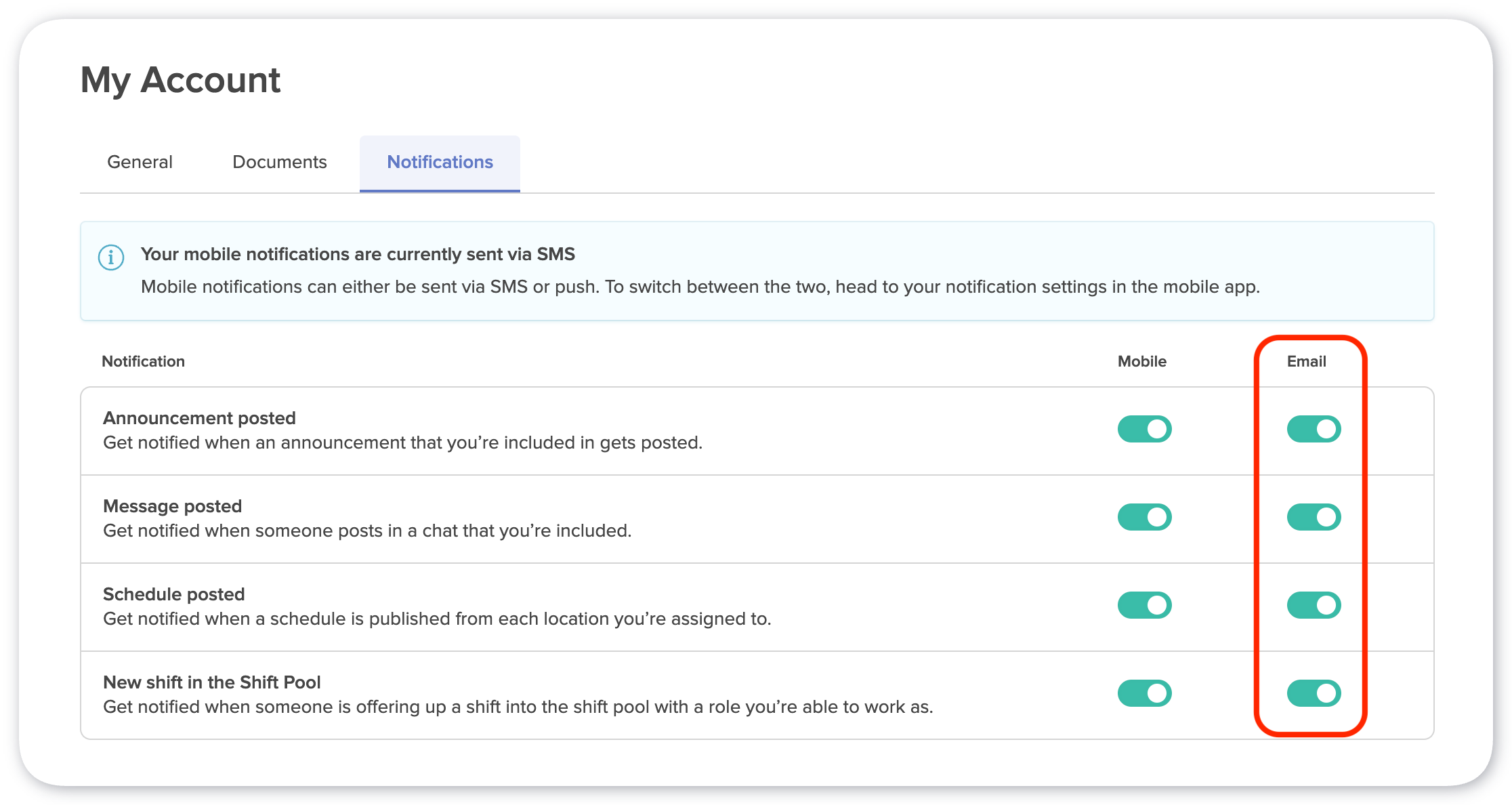Screen dimensions: 1512x805
Task: Click the info icon in the banner
Action: pyautogui.click(x=112, y=257)
